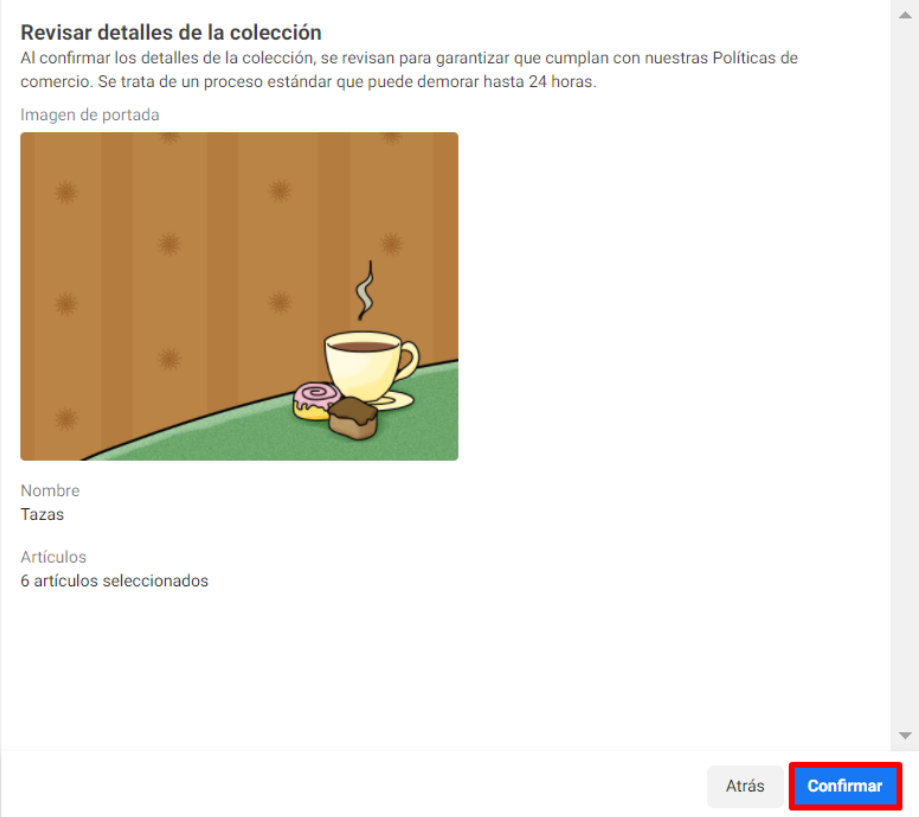The image size is (919, 817).
Task: Click the 'Revisar detalles de la colección' heading
Action: point(171,32)
